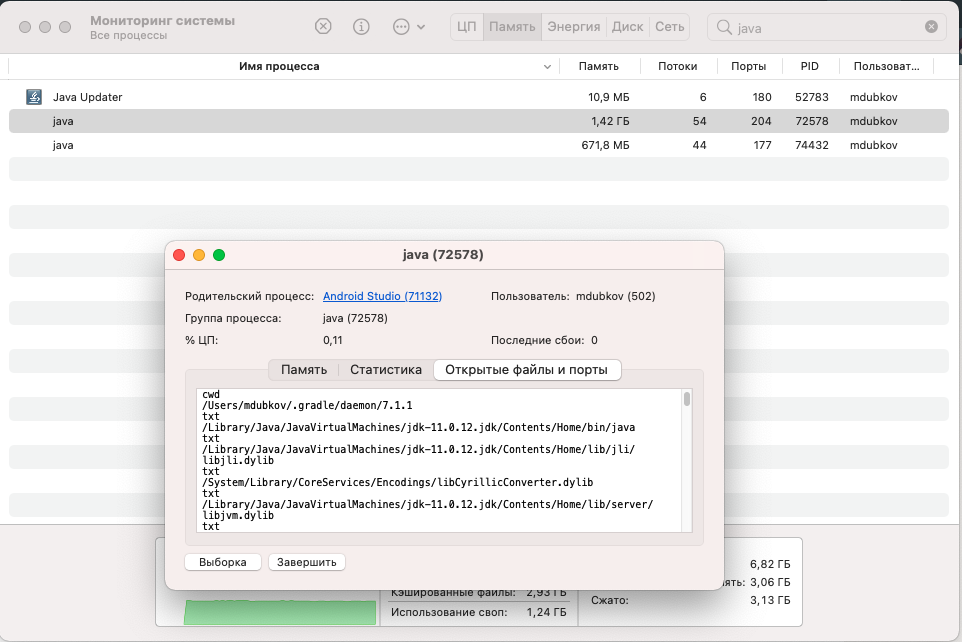The width and height of the screenshot is (962, 642).
Task: Click the Группа процесса value java (72578)
Action: click(x=355, y=318)
